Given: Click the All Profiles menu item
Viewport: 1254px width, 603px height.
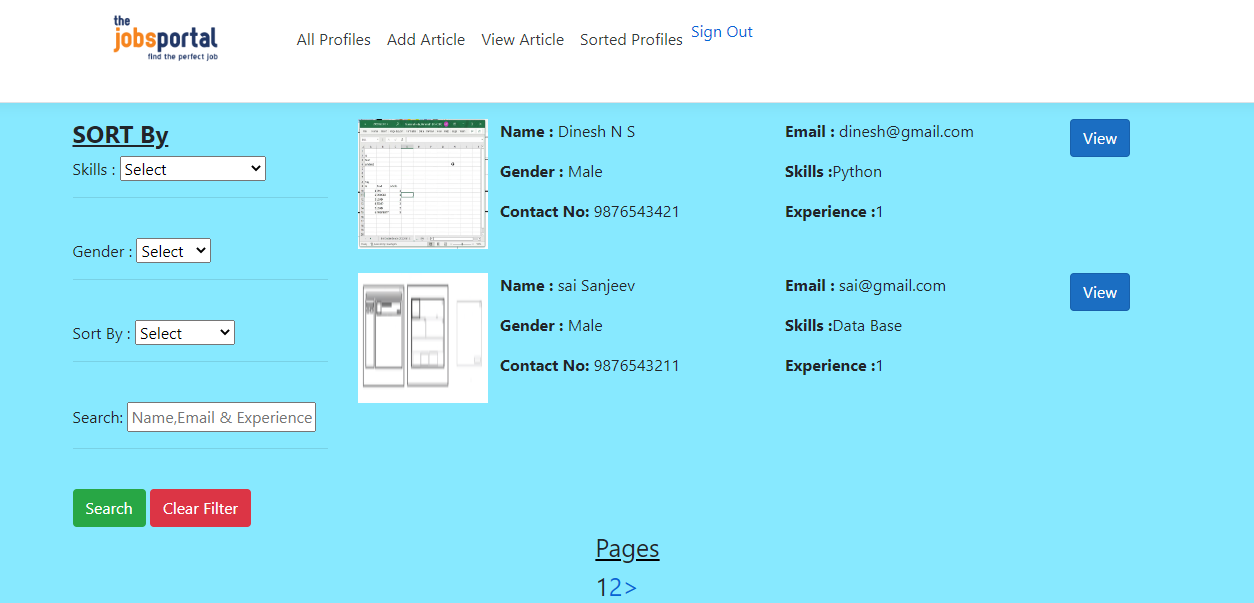Looking at the screenshot, I should [x=333, y=40].
